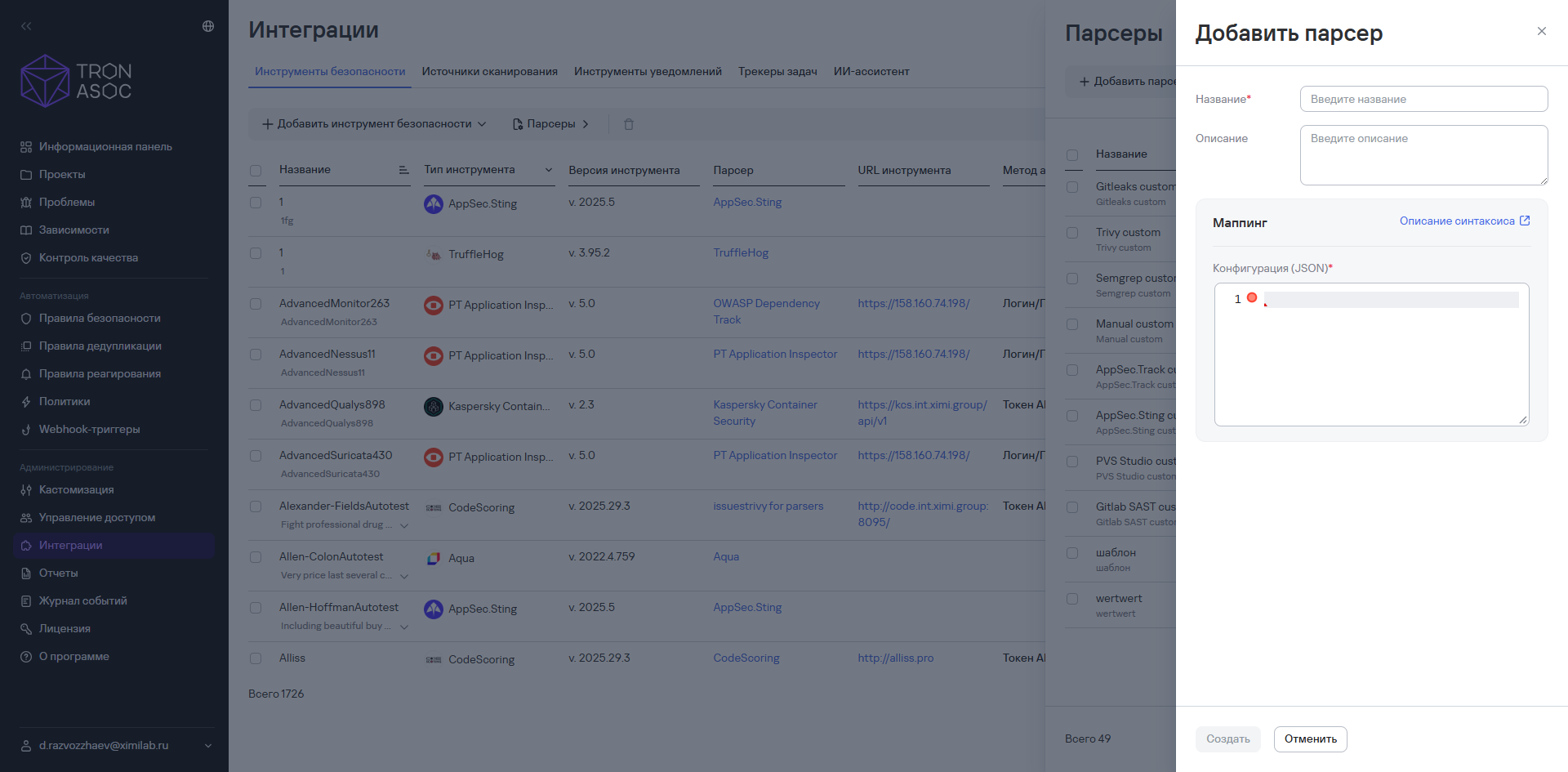Viewport: 1568px width, 772px height.
Task: Open Зависимости book icon
Action: tap(26, 230)
